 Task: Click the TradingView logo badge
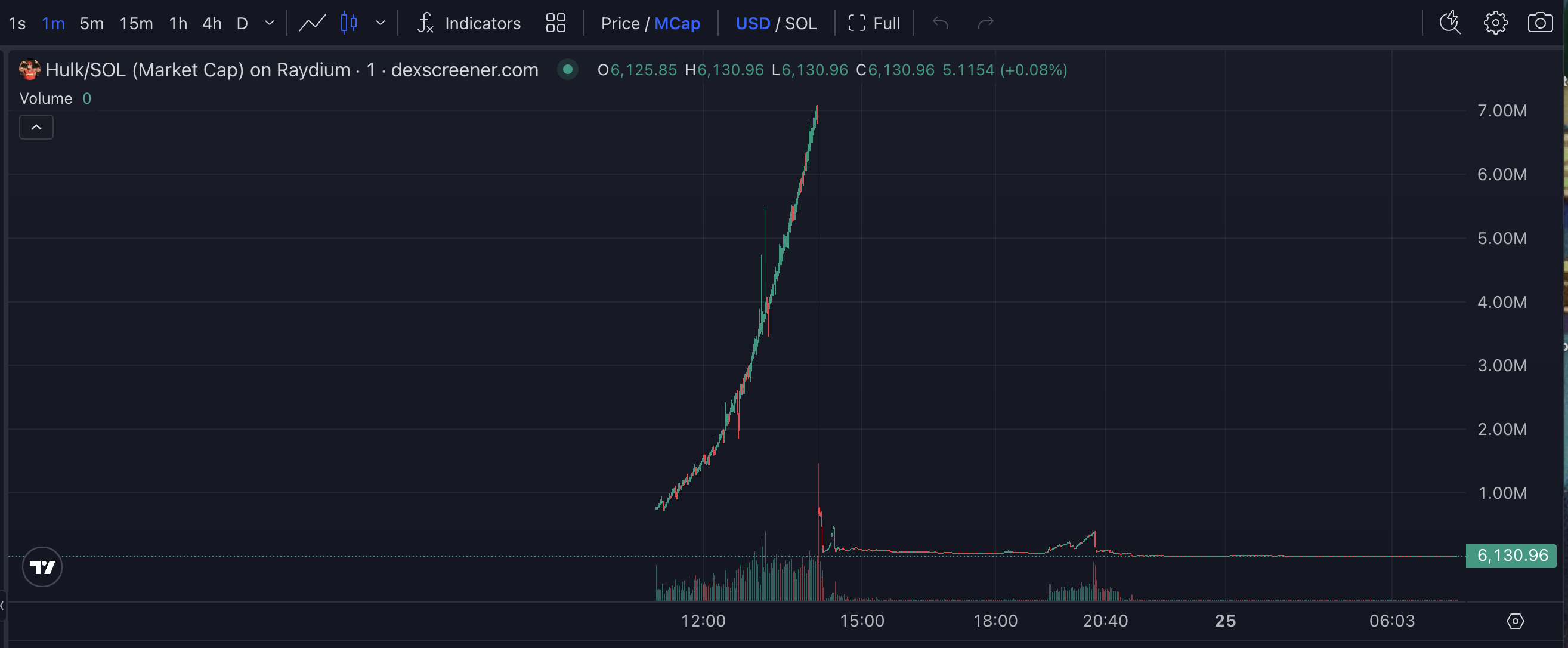click(42, 567)
